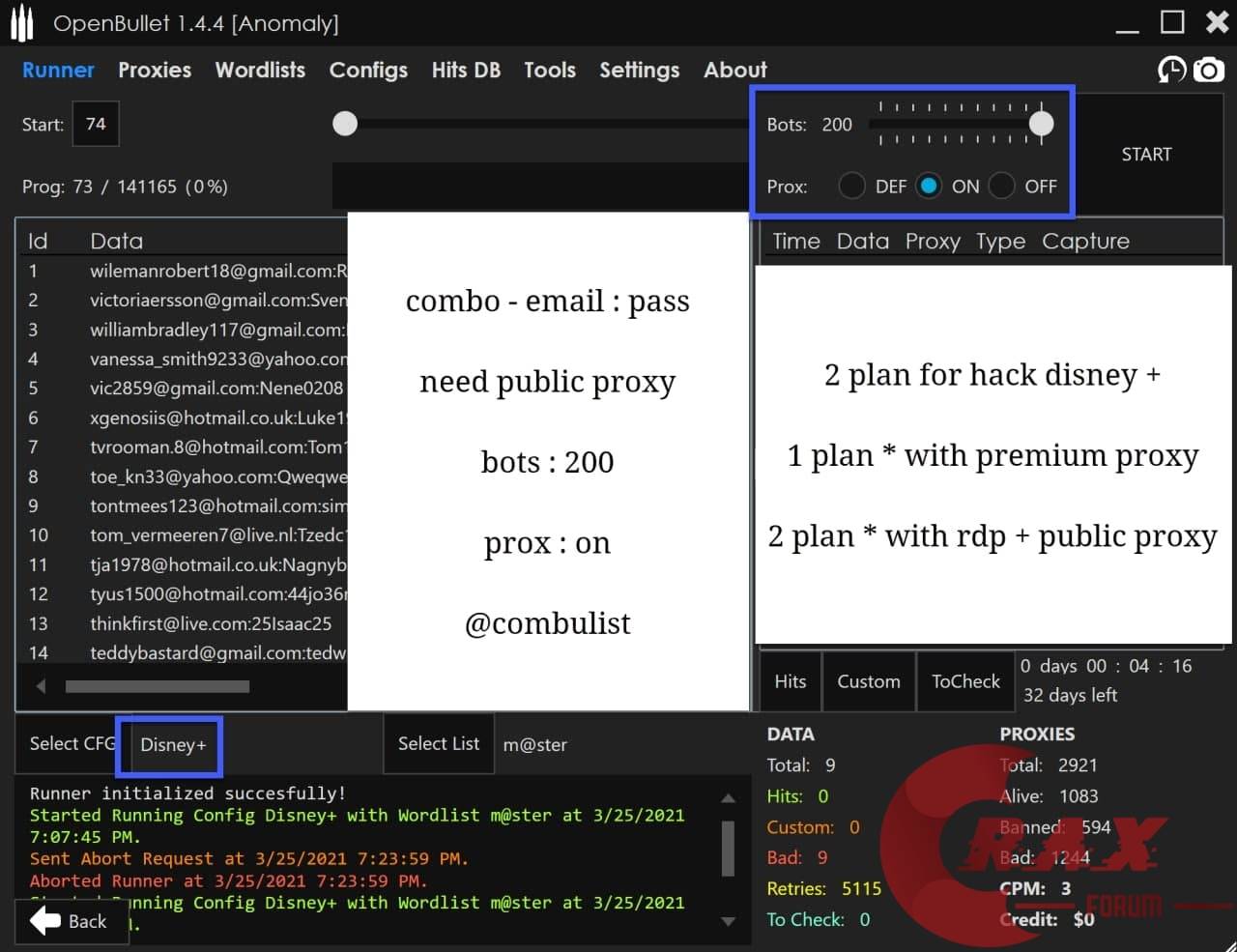Open the Wordlists tab
The width and height of the screenshot is (1237, 952).
coord(260,70)
